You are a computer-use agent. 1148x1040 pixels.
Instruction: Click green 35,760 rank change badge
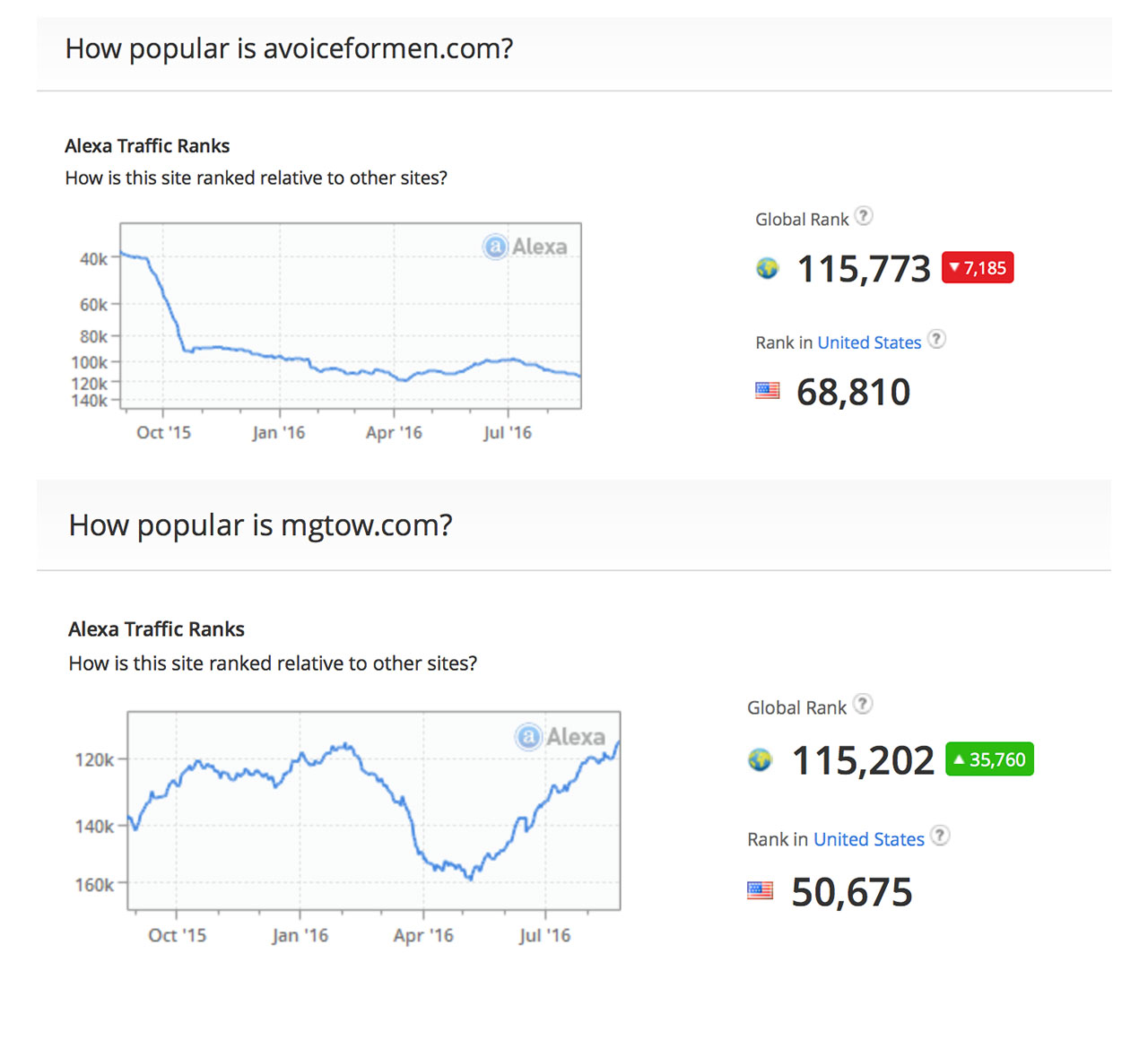[x=989, y=759]
